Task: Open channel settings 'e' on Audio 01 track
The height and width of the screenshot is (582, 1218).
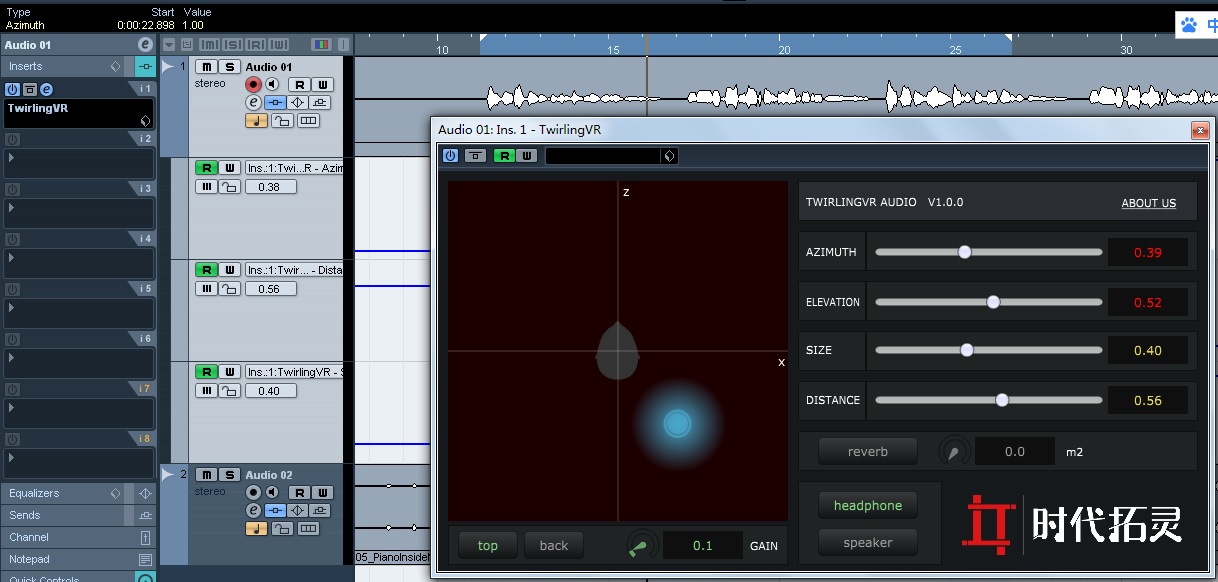Action: click(x=253, y=103)
